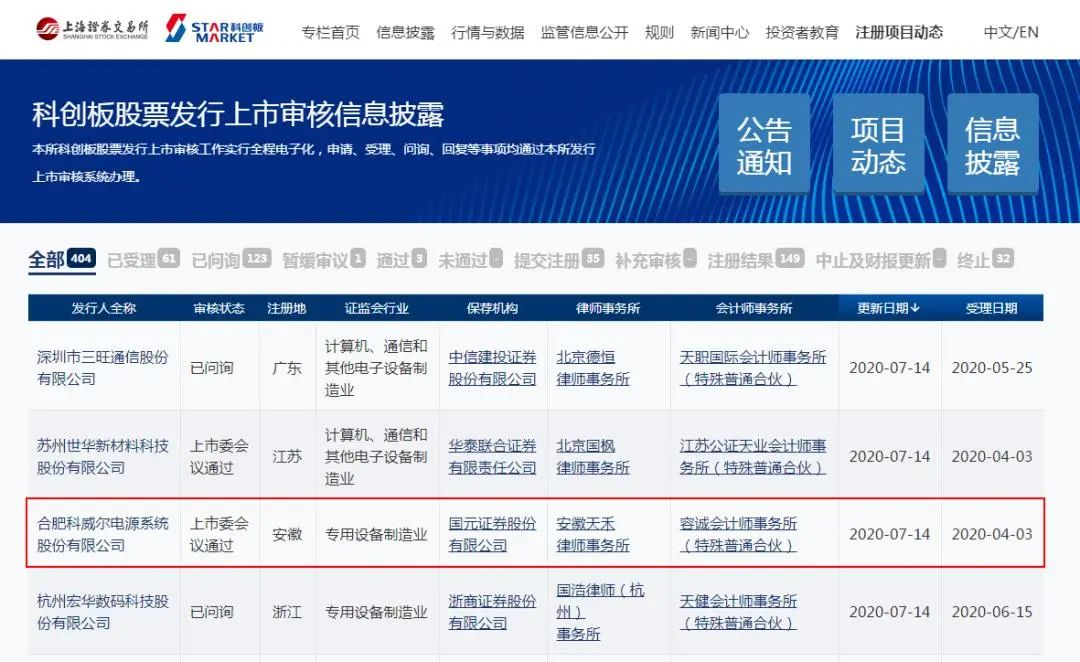Open 安徽天禾律师事务所 link
This screenshot has width=1080, height=662.
coord(593,535)
